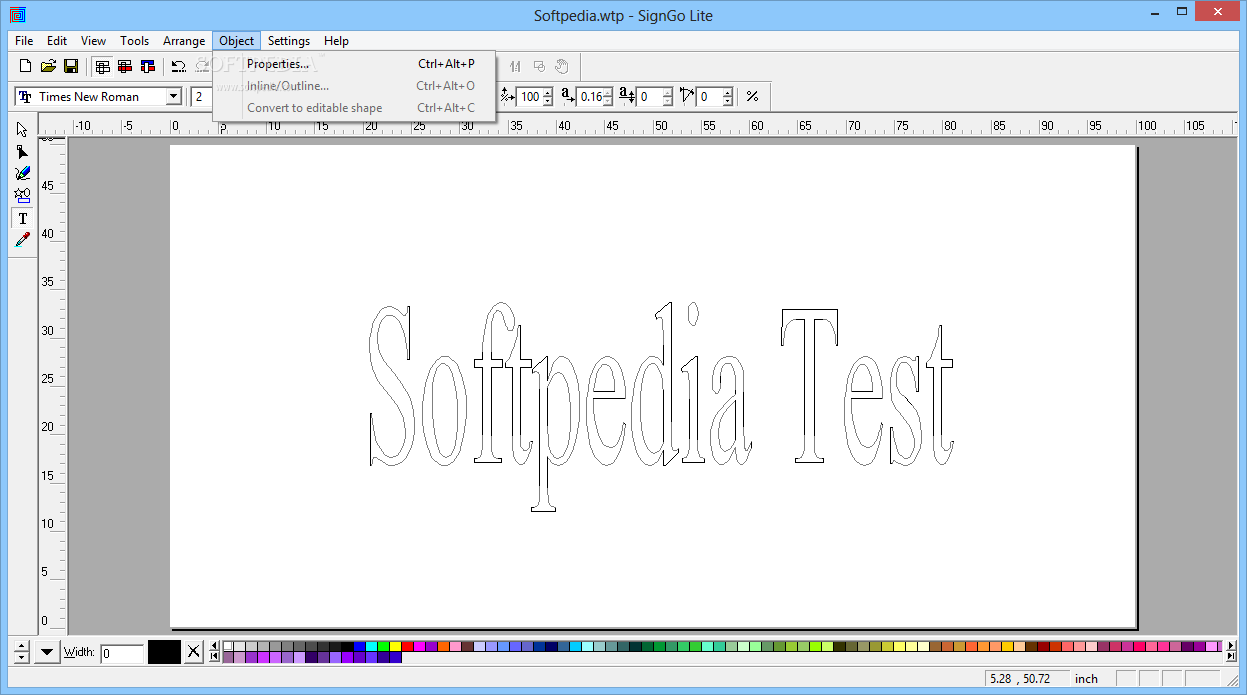
Task: Close the open Object menu
Action: tap(237, 41)
